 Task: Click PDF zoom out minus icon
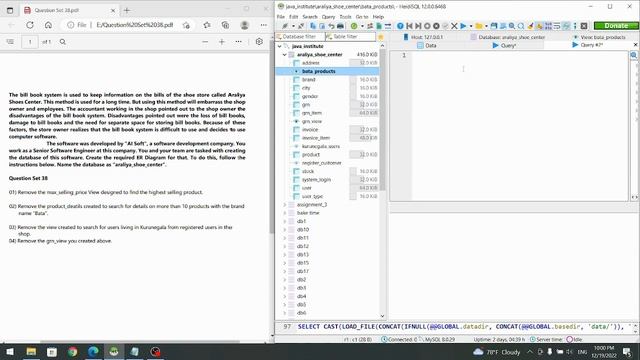[x=205, y=42]
